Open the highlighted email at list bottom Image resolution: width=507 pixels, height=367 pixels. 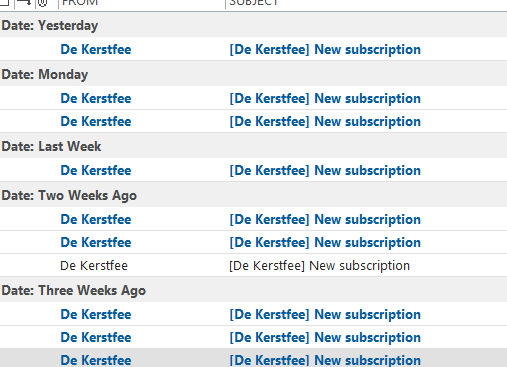(x=253, y=358)
